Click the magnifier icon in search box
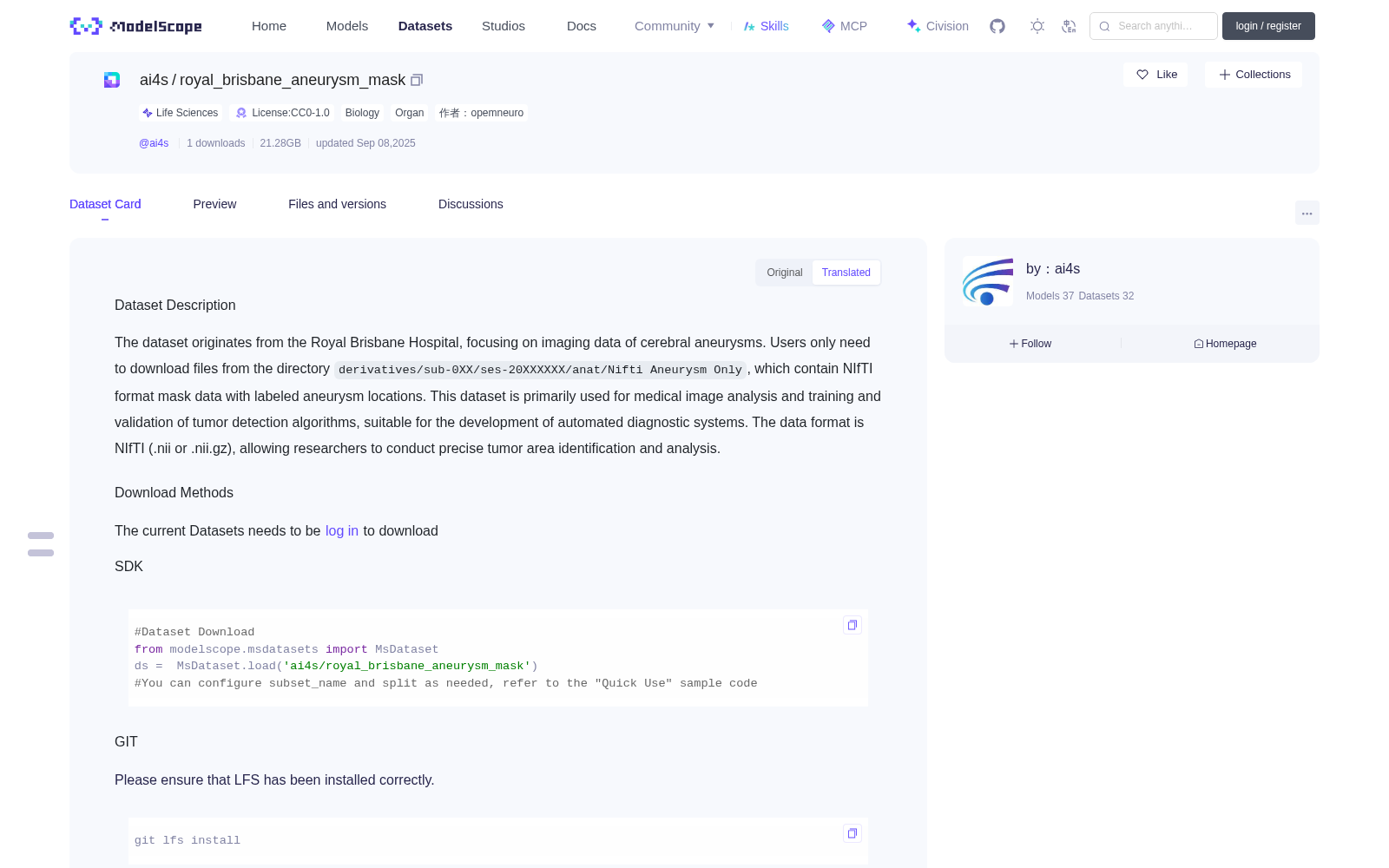 (x=1105, y=26)
